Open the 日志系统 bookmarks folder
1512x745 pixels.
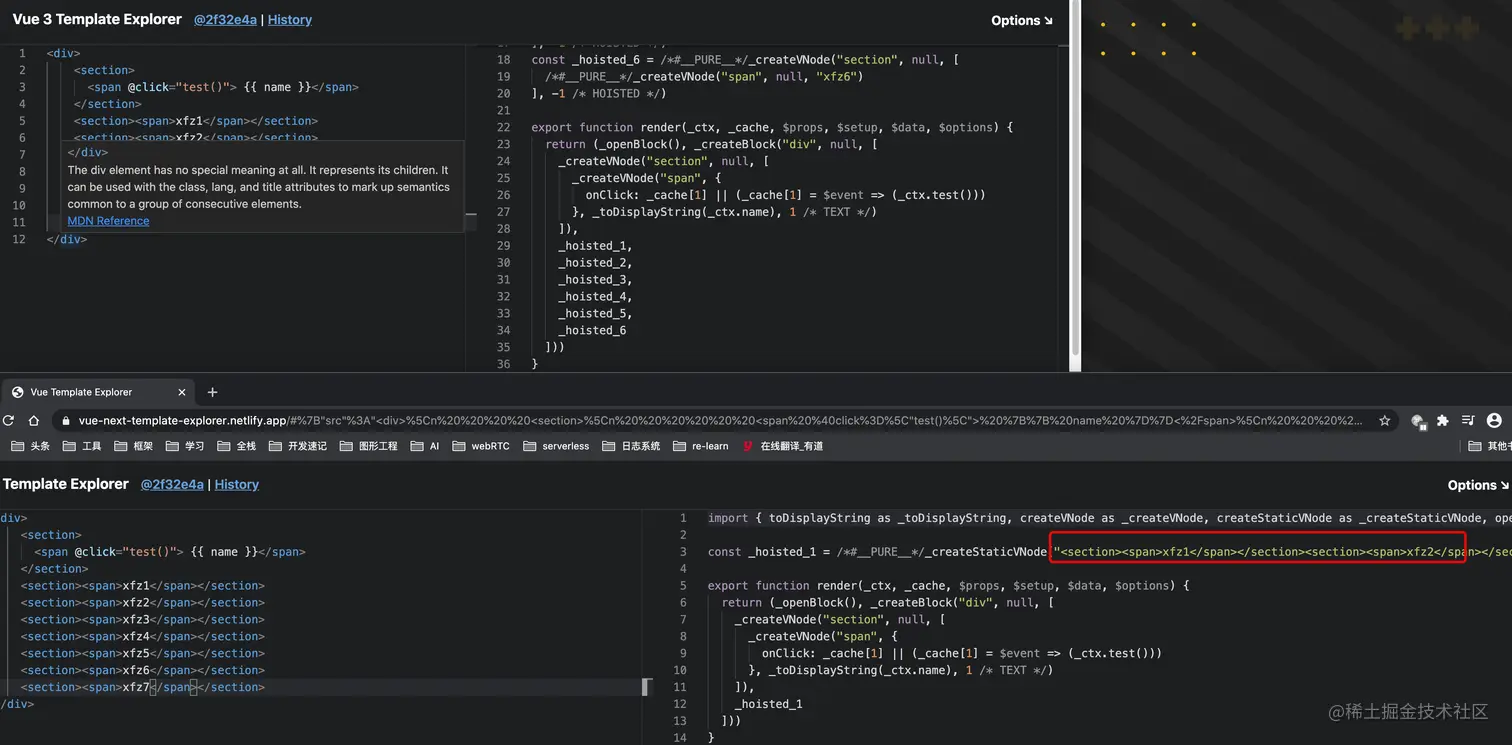[x=631, y=446]
